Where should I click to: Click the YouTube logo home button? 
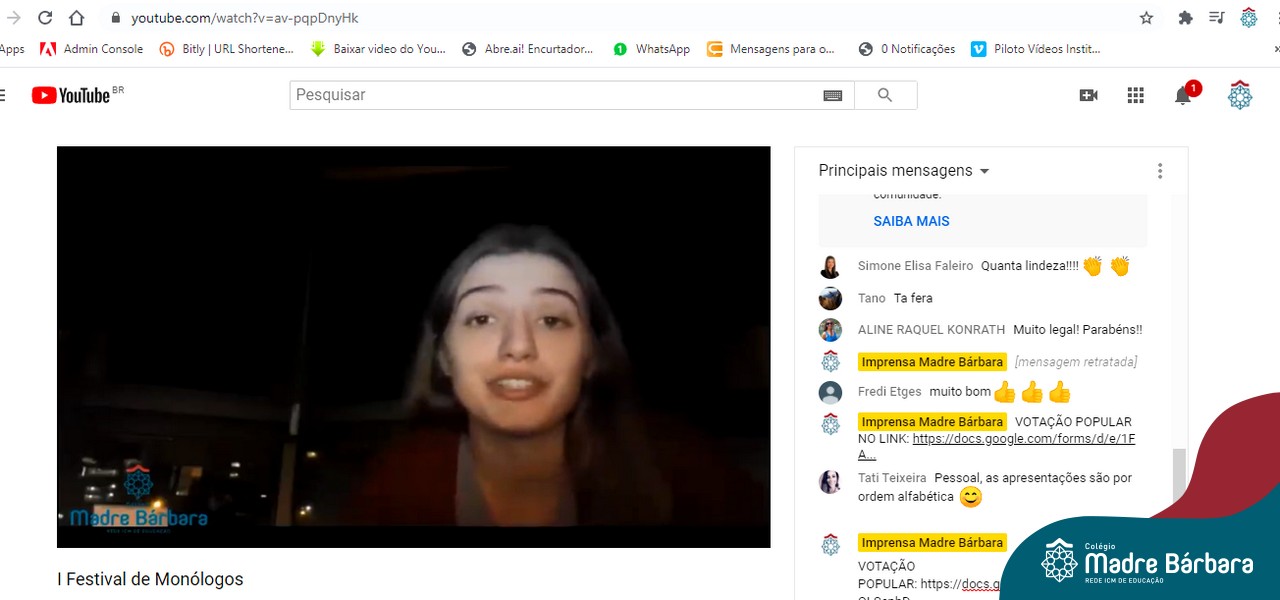pyautogui.click(x=72, y=95)
